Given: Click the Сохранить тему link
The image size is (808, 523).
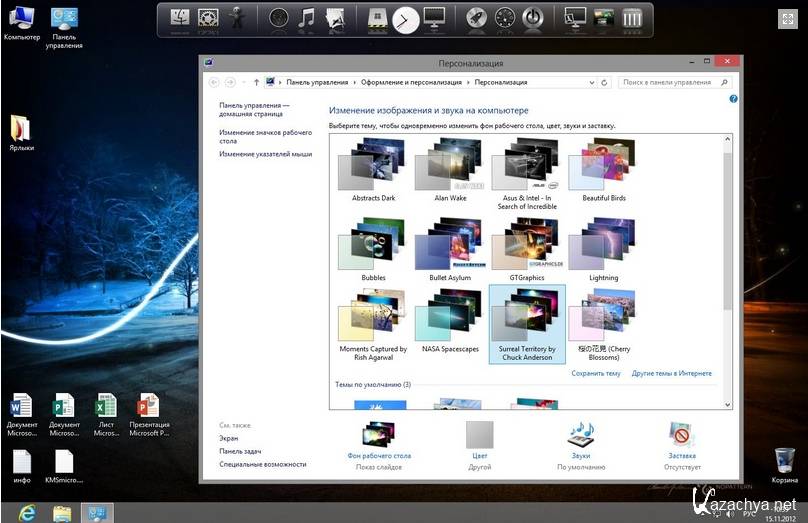Looking at the screenshot, I should 596,373.
